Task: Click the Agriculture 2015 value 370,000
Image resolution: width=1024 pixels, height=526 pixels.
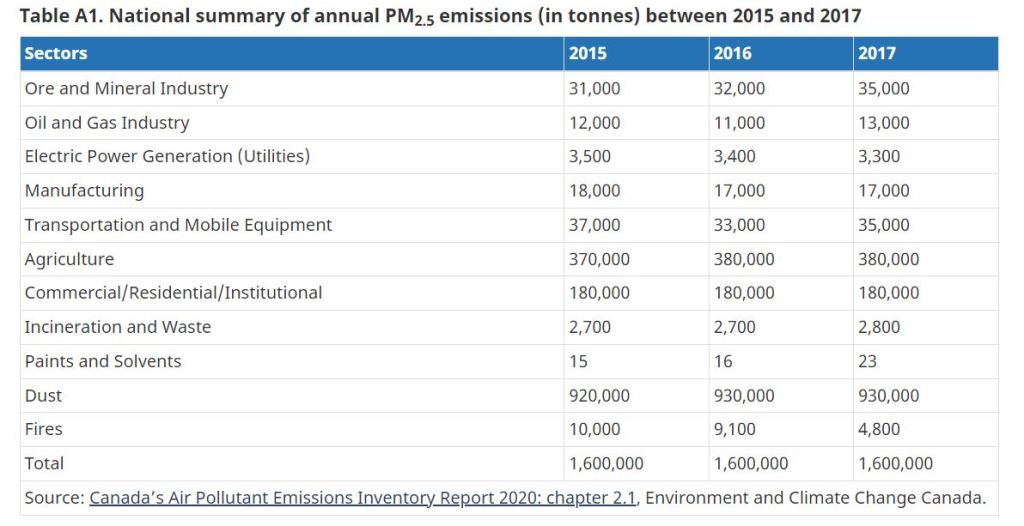Action: point(599,259)
